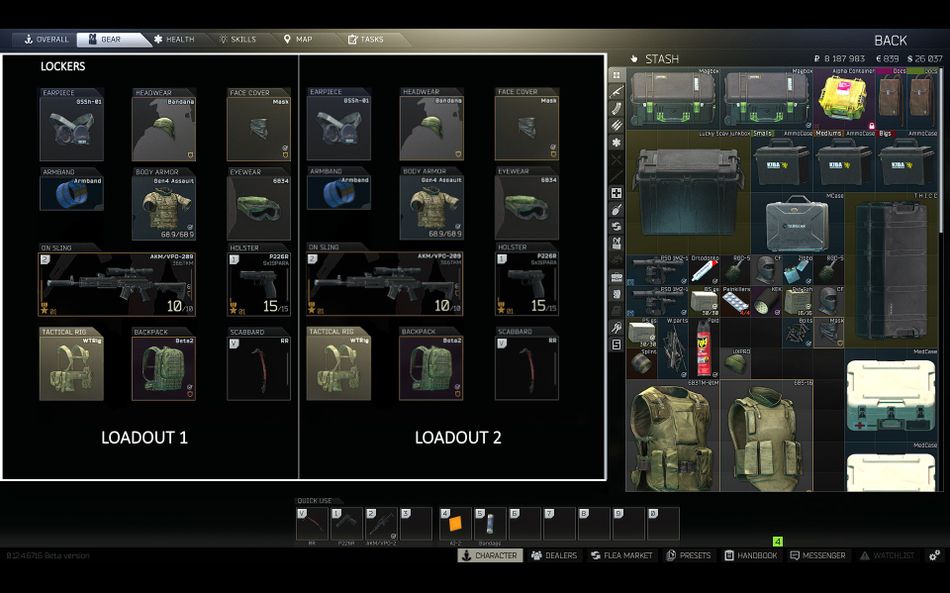
Task: Open settings gear in bottom bar
Action: pos(935,555)
